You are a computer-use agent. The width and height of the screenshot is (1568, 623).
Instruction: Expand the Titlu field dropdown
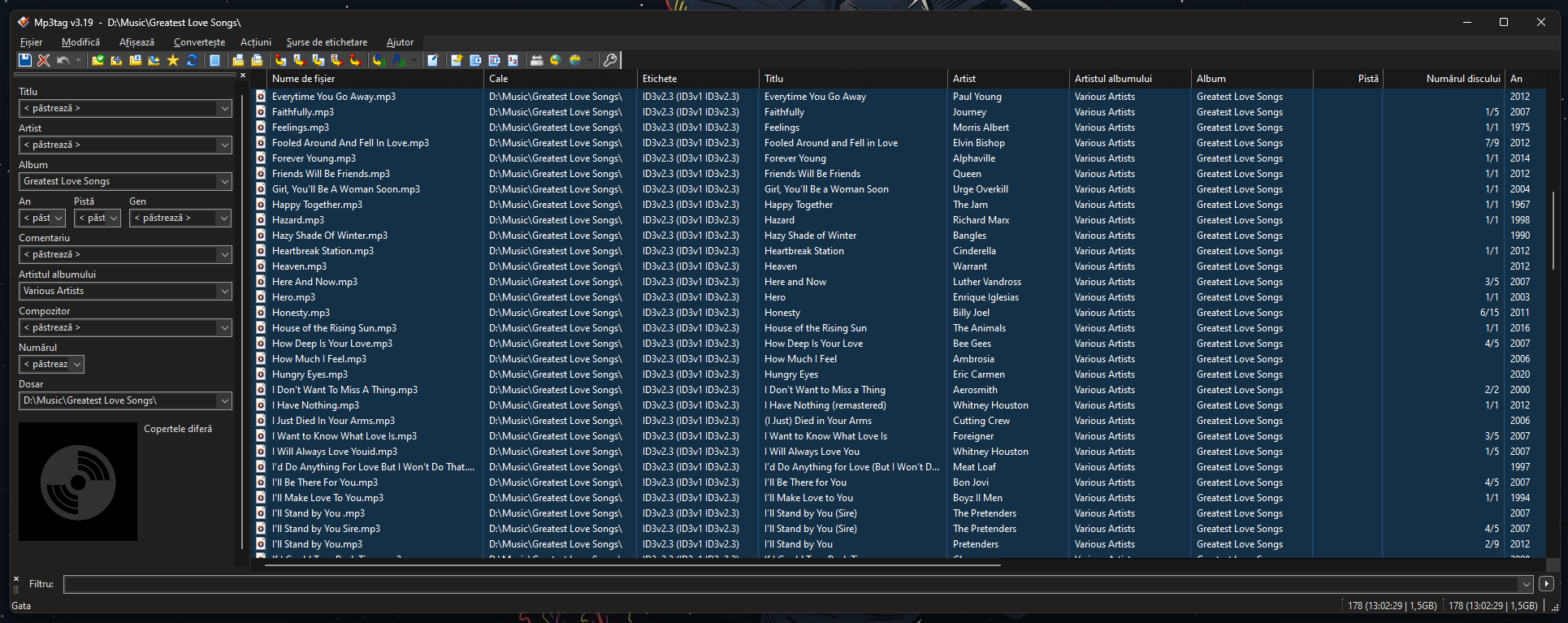pos(224,108)
